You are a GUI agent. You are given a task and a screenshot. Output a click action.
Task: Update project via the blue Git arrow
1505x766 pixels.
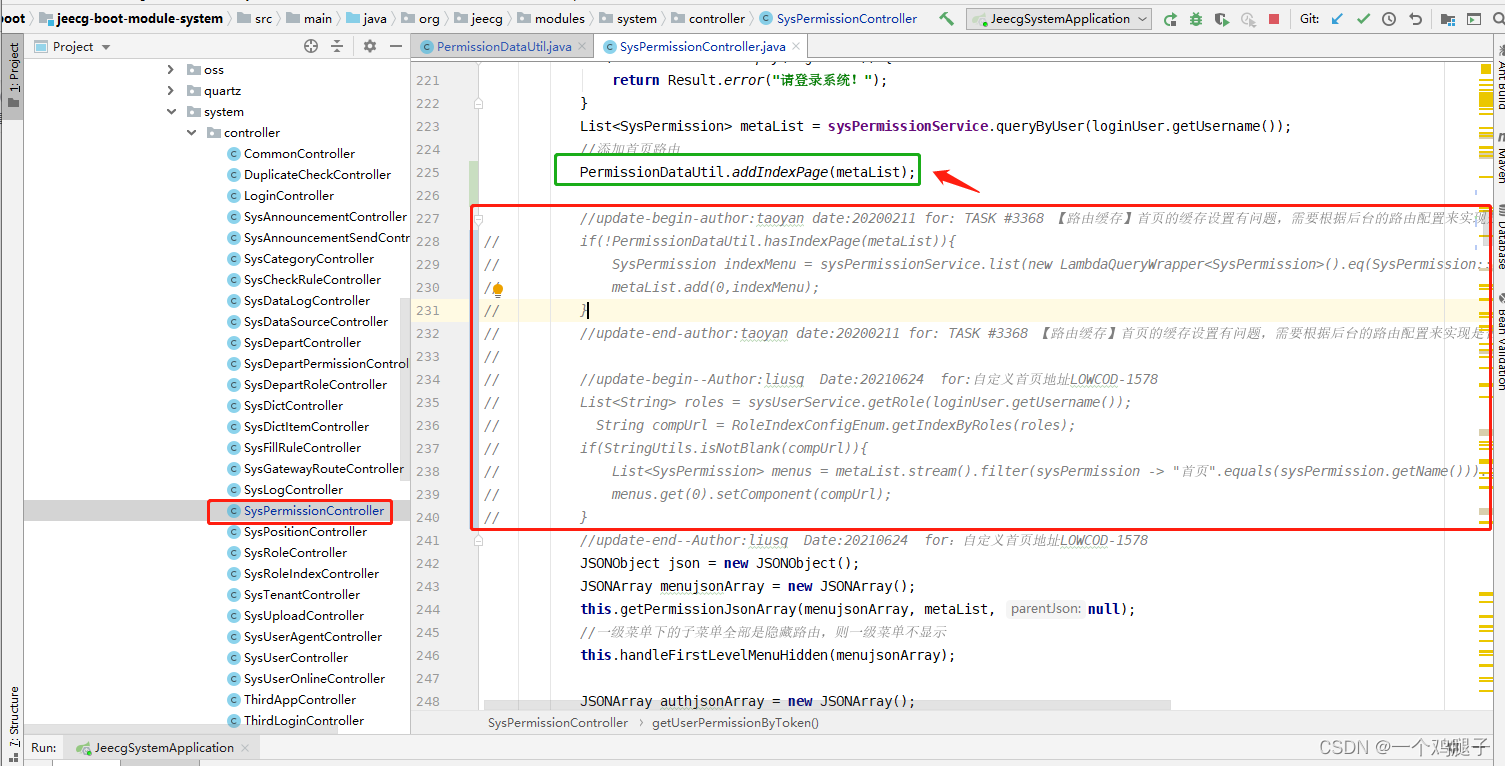click(1338, 19)
